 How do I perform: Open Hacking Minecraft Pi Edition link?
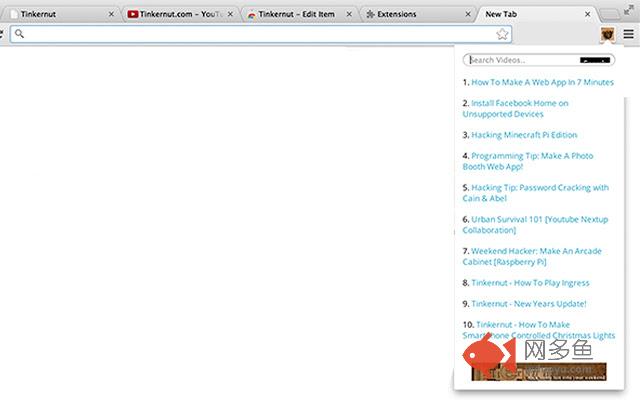pyautogui.click(x=524, y=135)
